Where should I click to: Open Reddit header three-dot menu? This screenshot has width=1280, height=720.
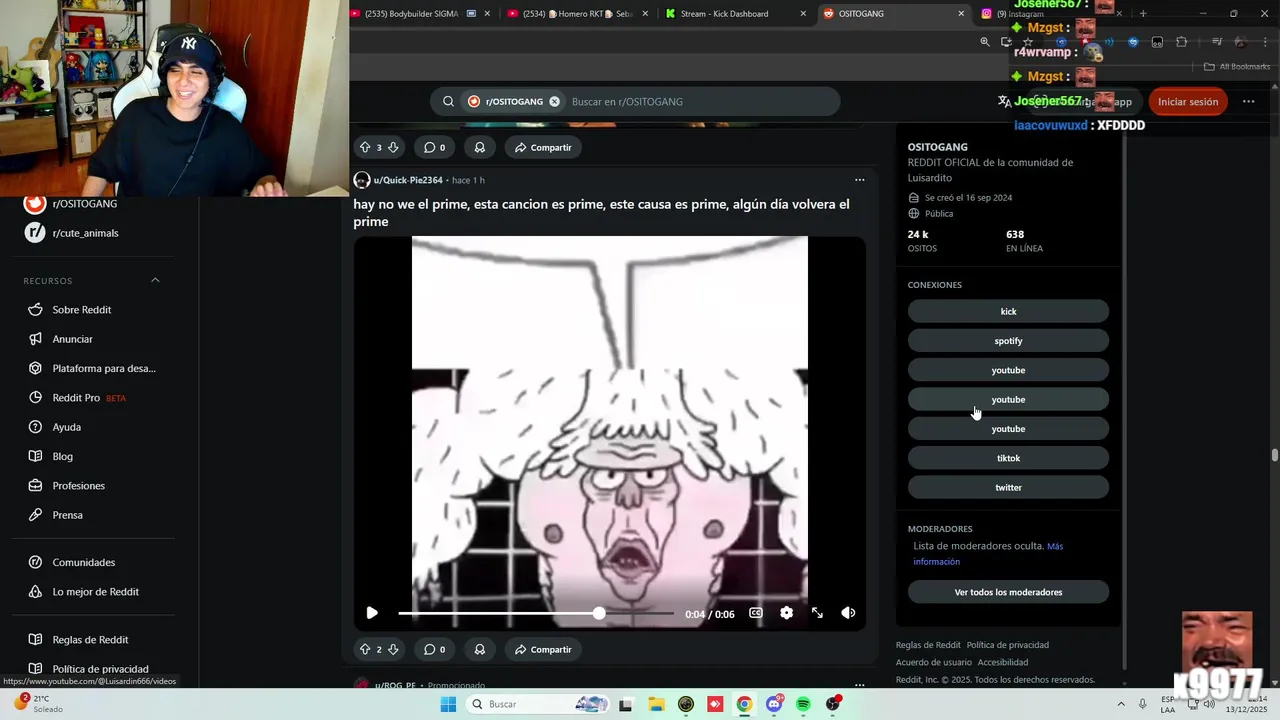coord(1248,101)
